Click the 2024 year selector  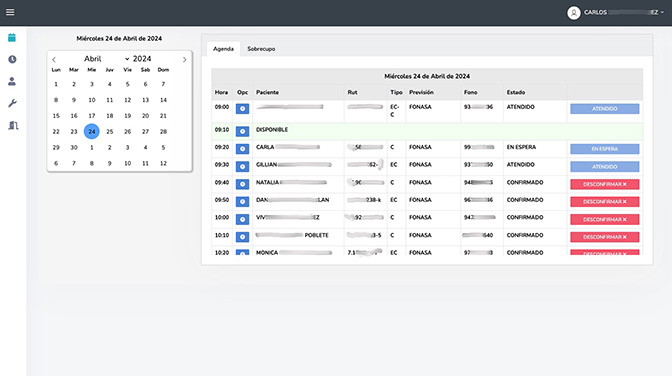(x=142, y=59)
